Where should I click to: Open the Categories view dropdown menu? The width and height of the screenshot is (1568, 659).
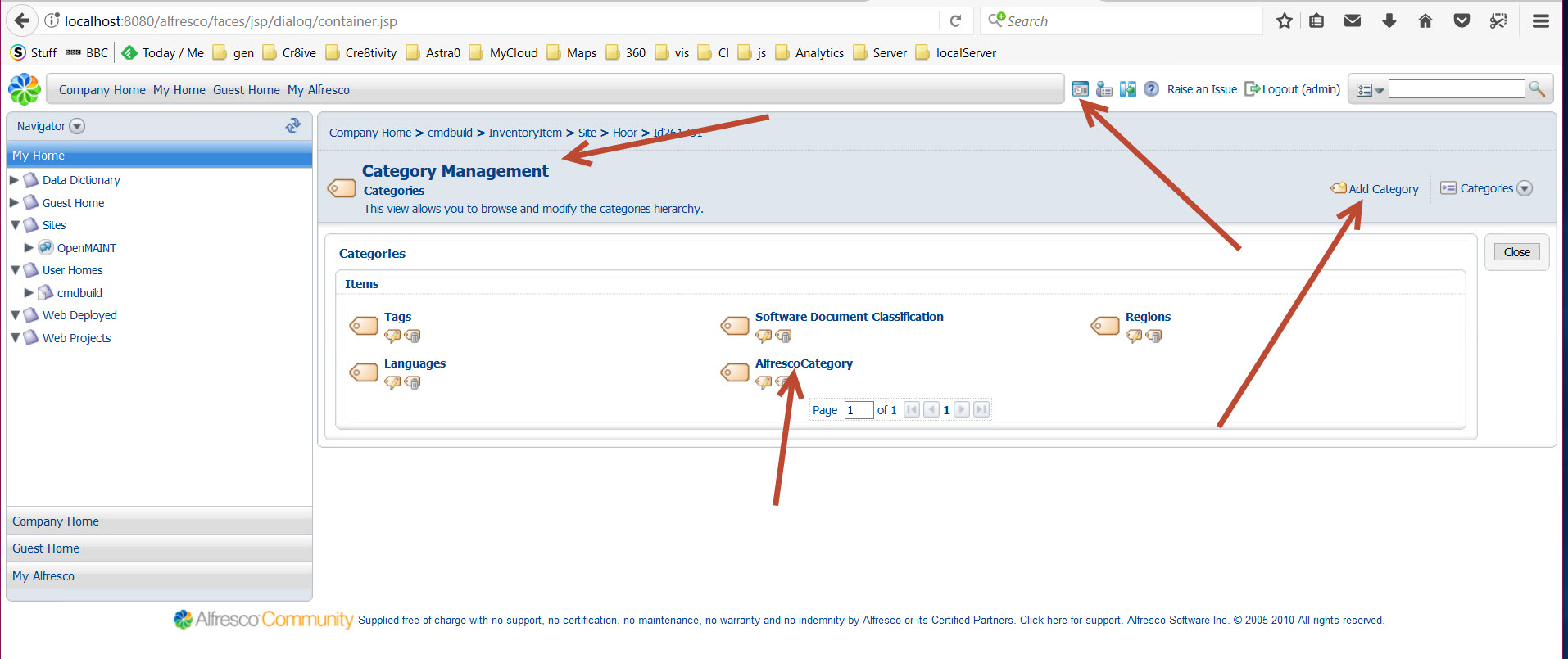(x=1524, y=188)
